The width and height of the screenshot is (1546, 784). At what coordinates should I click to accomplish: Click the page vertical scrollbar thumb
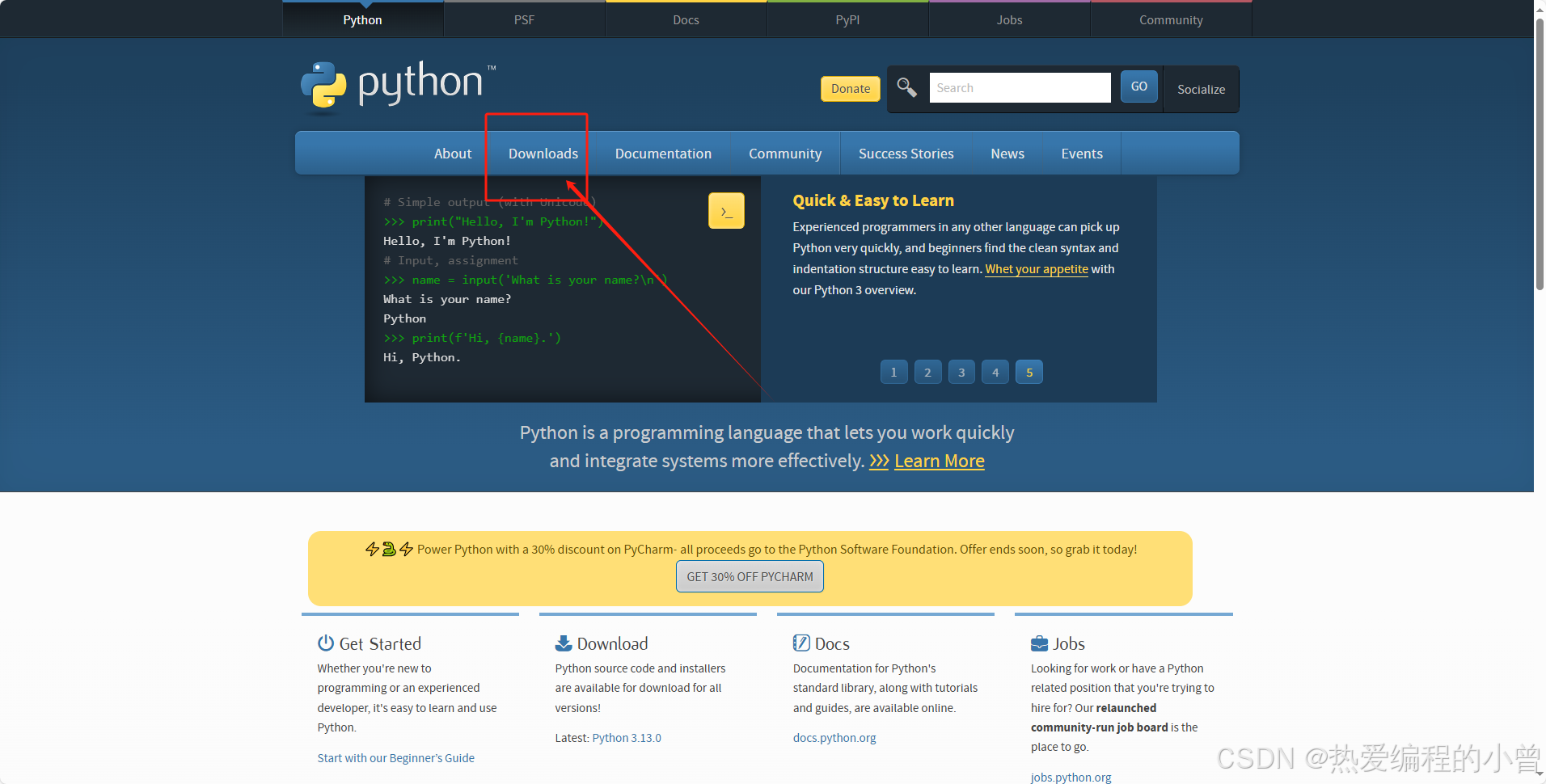1540,154
